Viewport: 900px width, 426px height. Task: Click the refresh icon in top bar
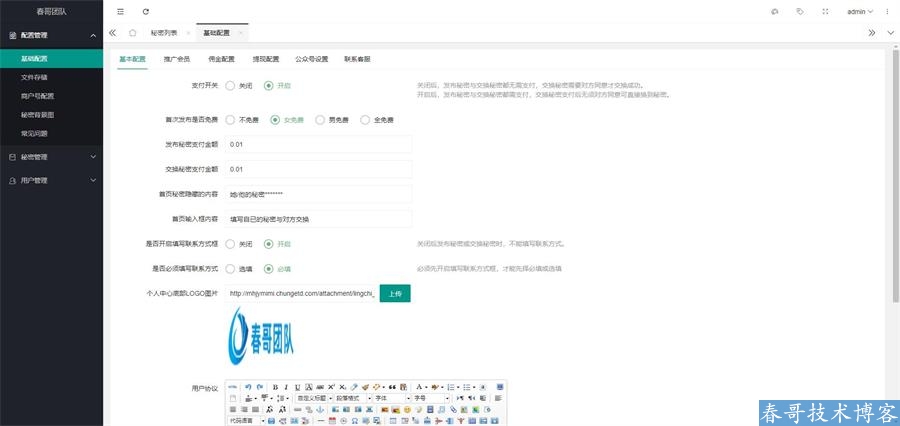pyautogui.click(x=146, y=11)
